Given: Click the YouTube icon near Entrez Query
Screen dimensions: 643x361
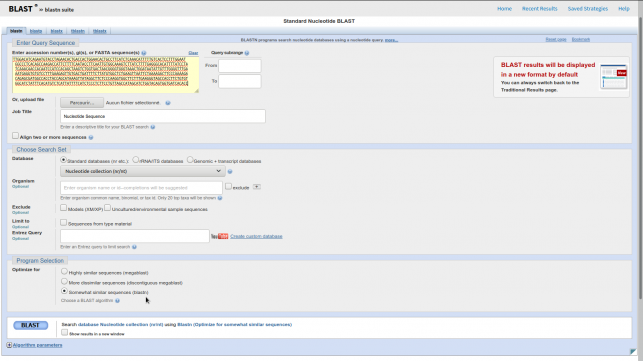Looking at the screenshot, I should 219,236.
